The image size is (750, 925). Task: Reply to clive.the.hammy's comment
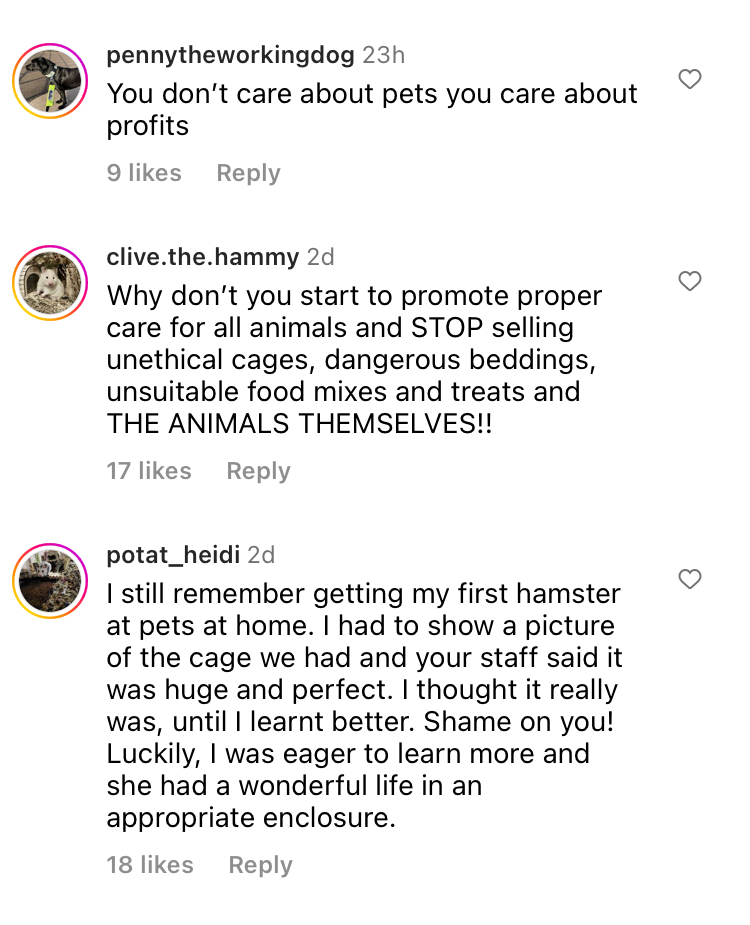click(258, 471)
